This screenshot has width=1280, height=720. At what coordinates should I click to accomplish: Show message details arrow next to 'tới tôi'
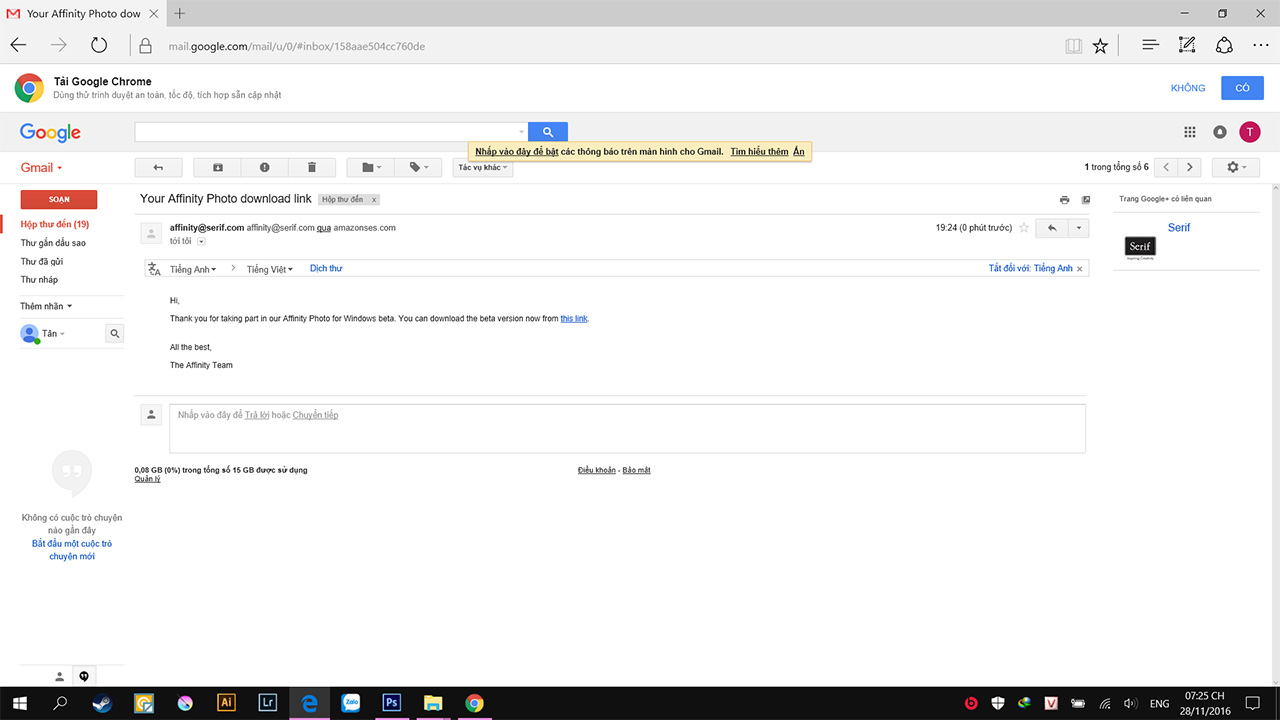201,241
